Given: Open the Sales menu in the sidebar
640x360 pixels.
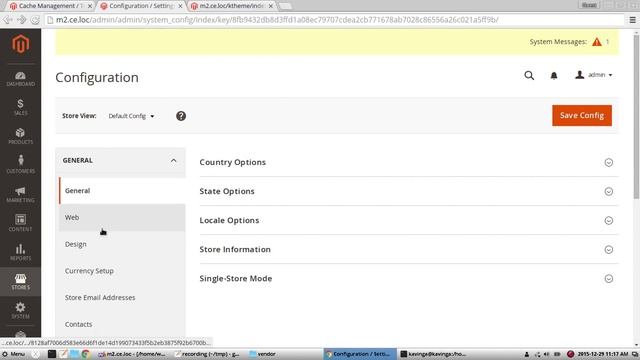Looking at the screenshot, I should point(20,107).
